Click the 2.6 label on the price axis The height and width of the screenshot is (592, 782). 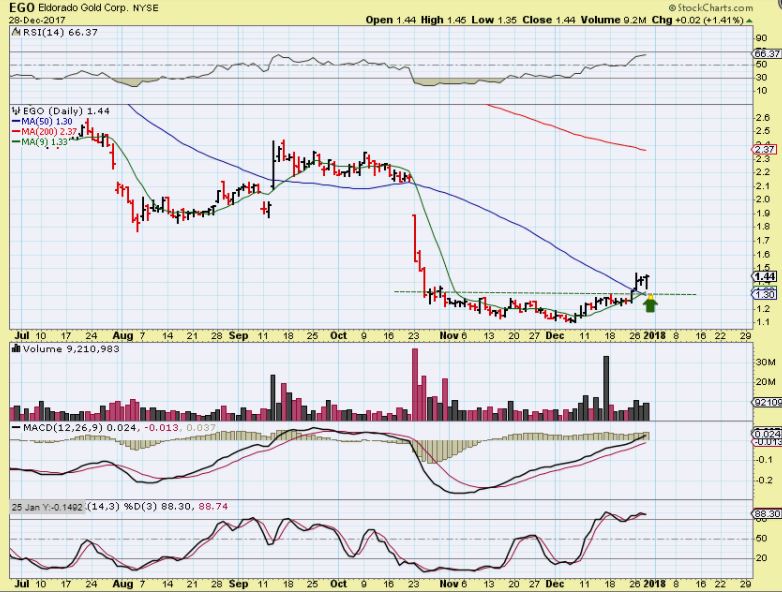(x=763, y=118)
